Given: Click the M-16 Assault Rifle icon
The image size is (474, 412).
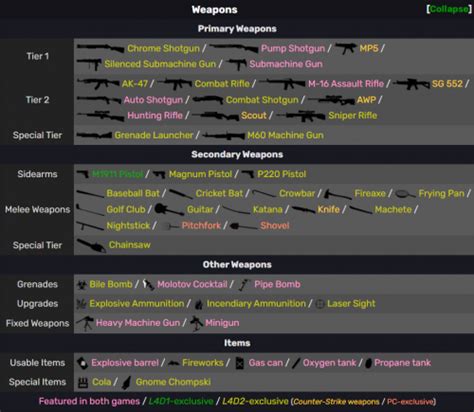Looking at the screenshot, I should coord(282,84).
